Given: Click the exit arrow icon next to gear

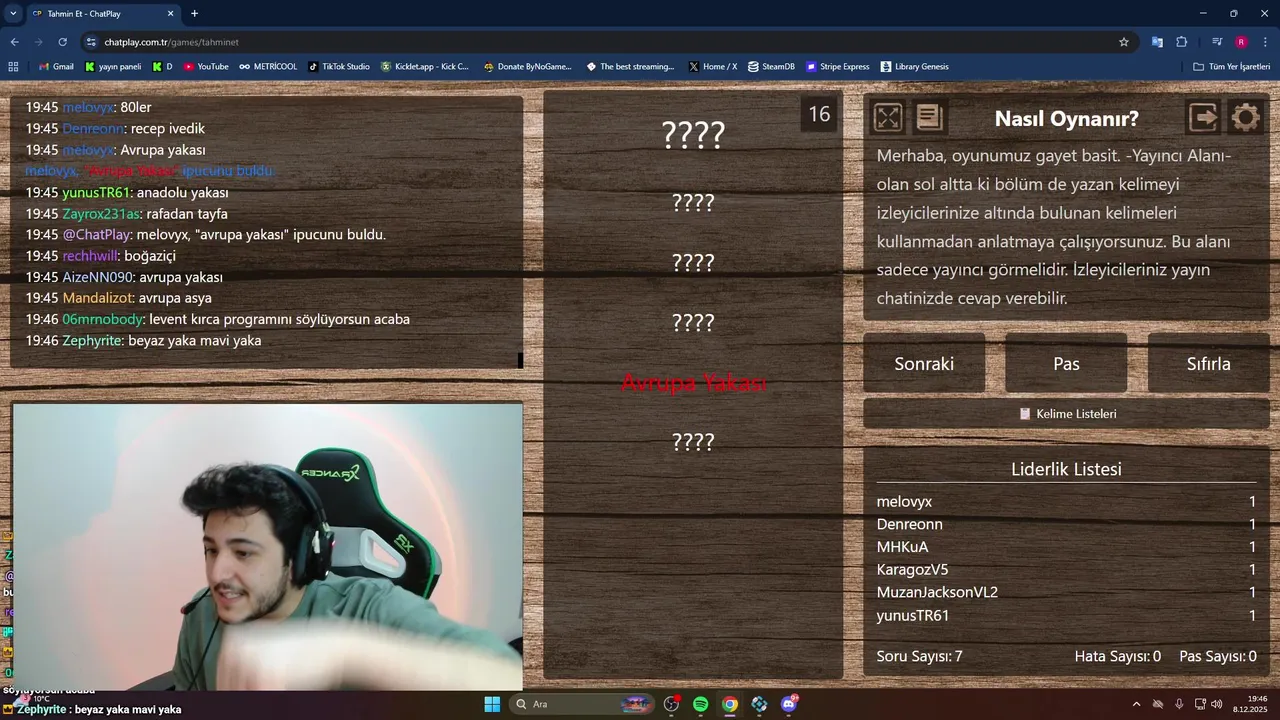Looking at the screenshot, I should tap(1203, 118).
